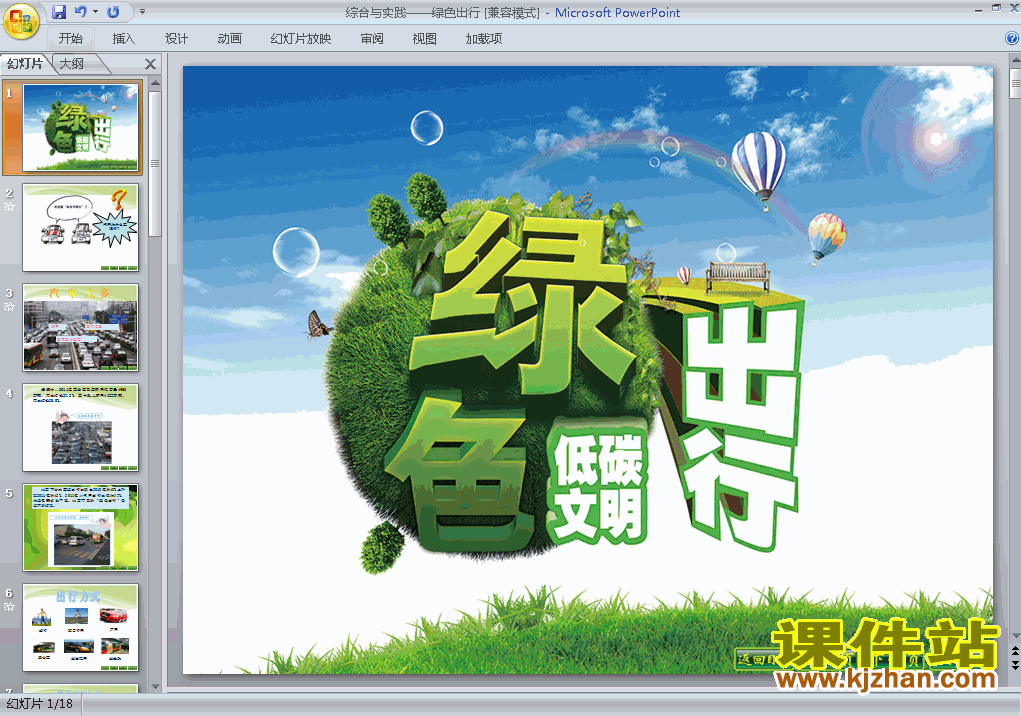Click slide pane scrollbar up arrow
This screenshot has height=716, width=1021.
tap(155, 83)
